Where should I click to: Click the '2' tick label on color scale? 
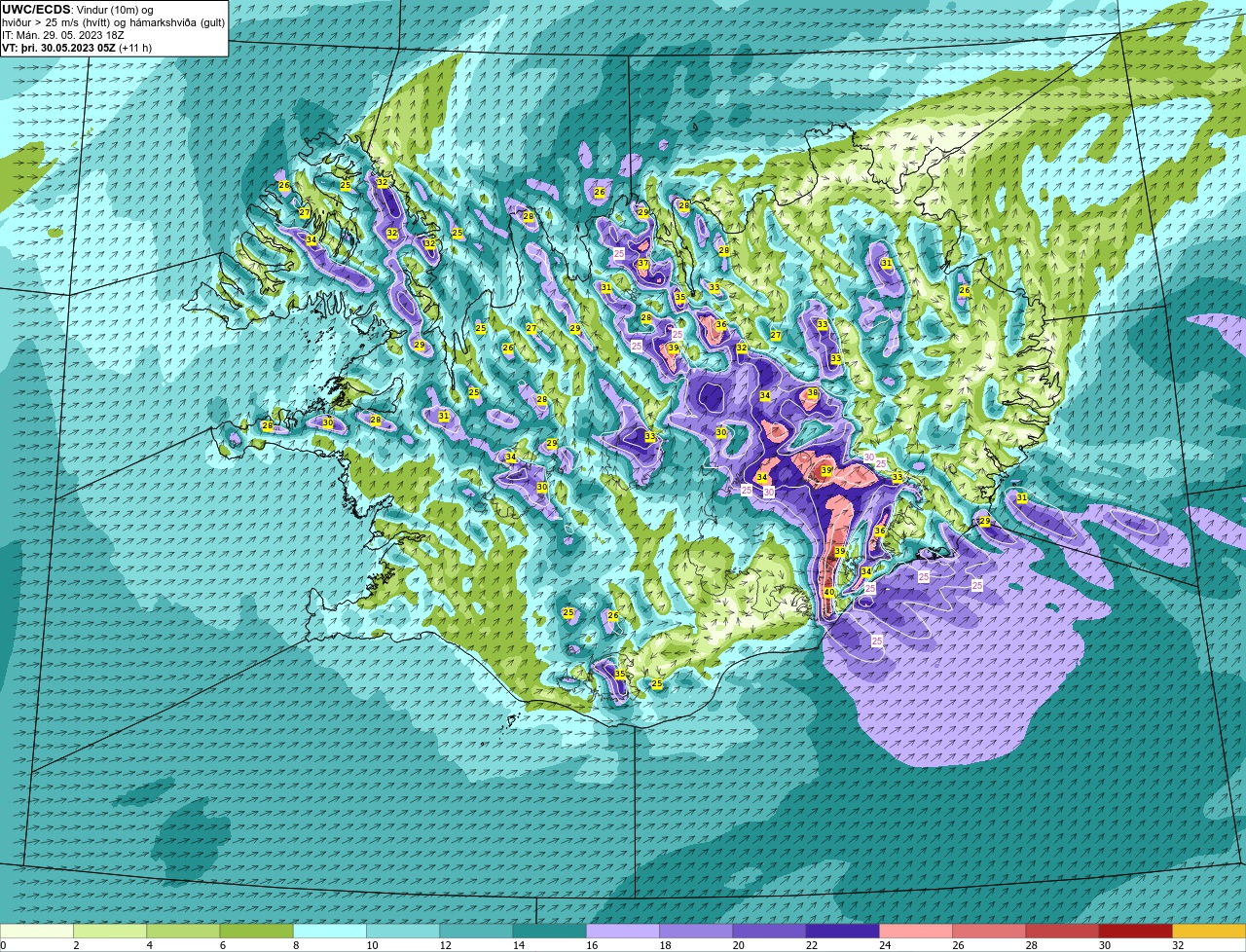(x=75, y=945)
